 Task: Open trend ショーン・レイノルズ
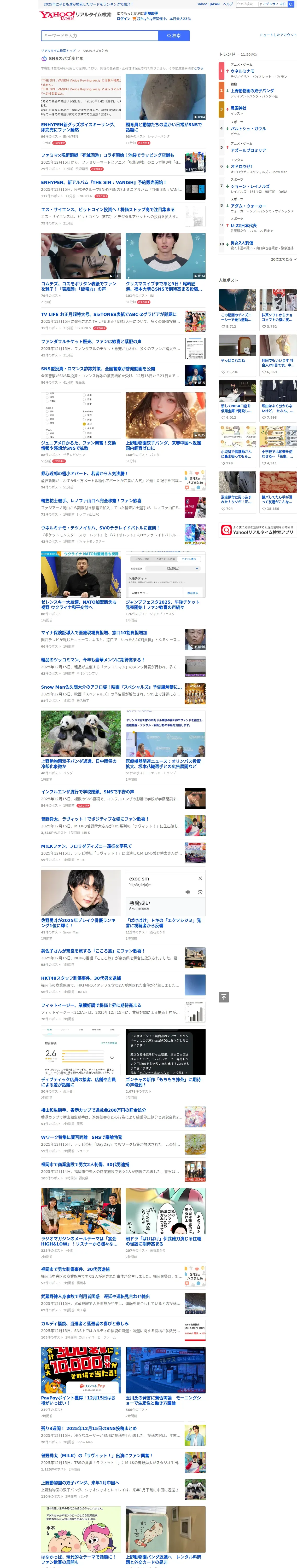click(x=250, y=186)
